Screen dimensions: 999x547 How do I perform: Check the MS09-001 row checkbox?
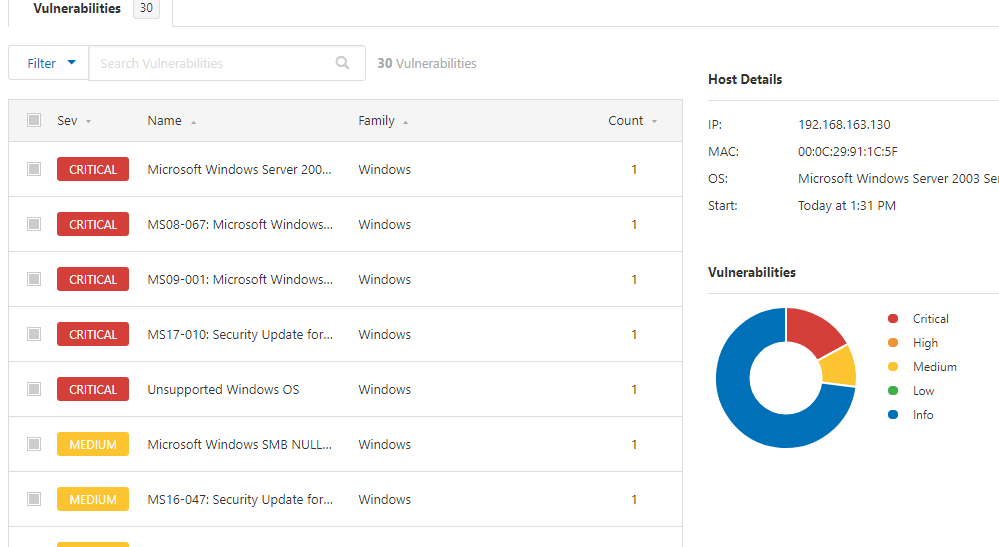pyautogui.click(x=34, y=279)
